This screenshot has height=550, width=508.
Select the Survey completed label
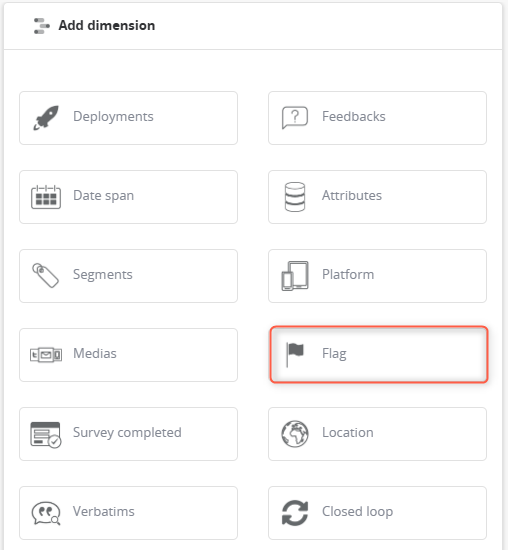point(127,432)
